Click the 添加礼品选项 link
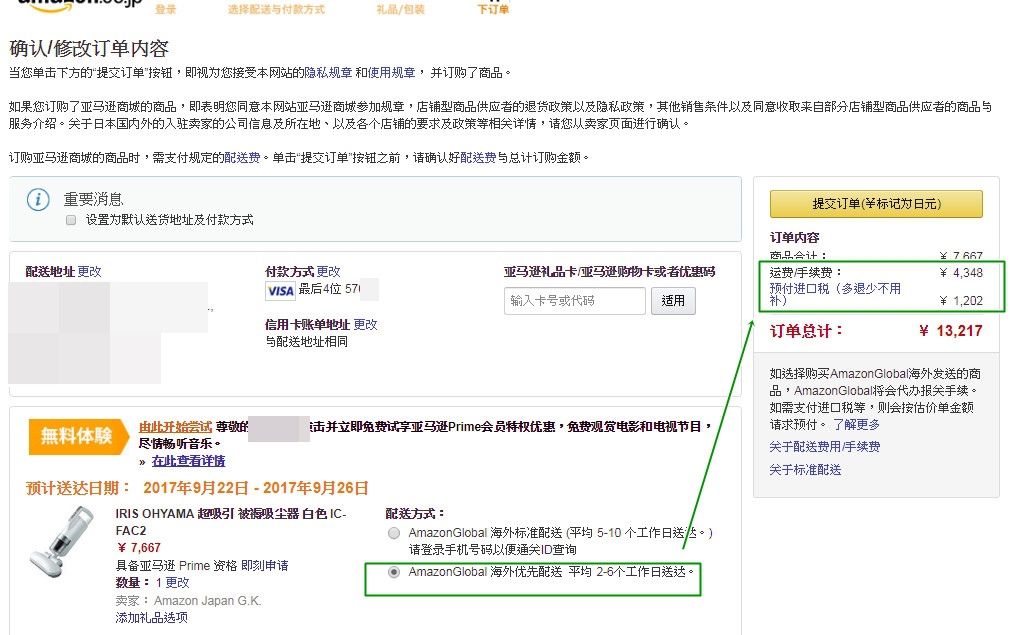1014x635 pixels. point(151,618)
